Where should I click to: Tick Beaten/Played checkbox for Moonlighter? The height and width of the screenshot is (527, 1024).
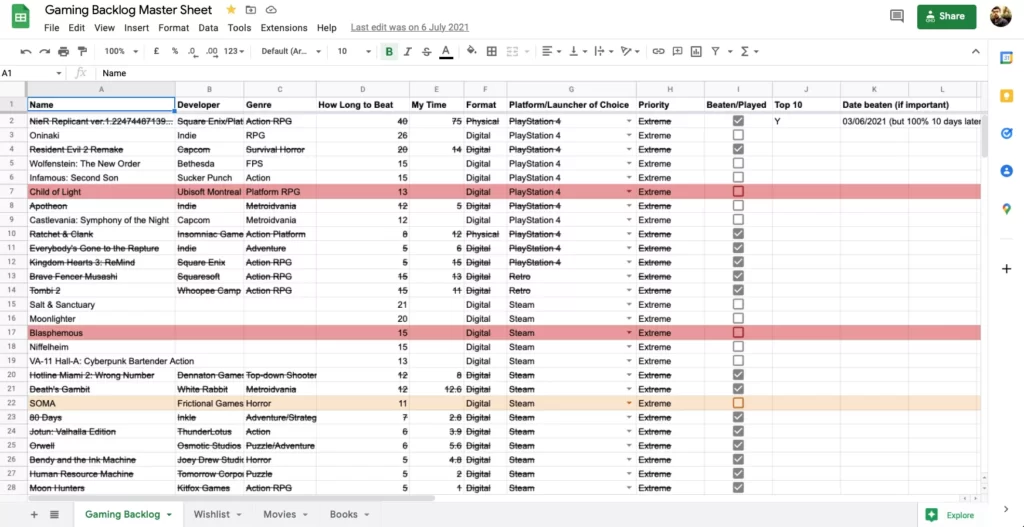pyautogui.click(x=738, y=319)
